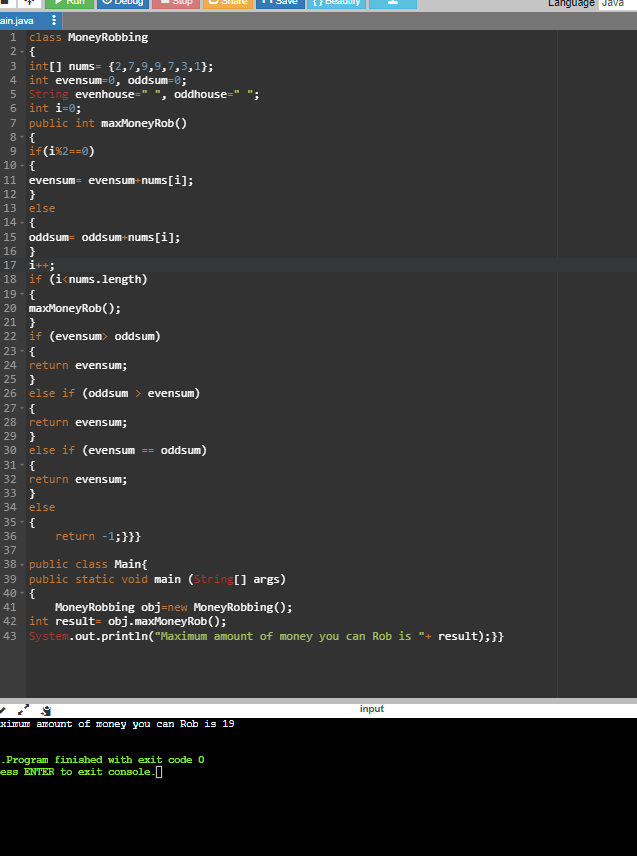This screenshot has height=856, width=637.
Task: Collapse the console panel with chevron icon
Action: click(5, 709)
